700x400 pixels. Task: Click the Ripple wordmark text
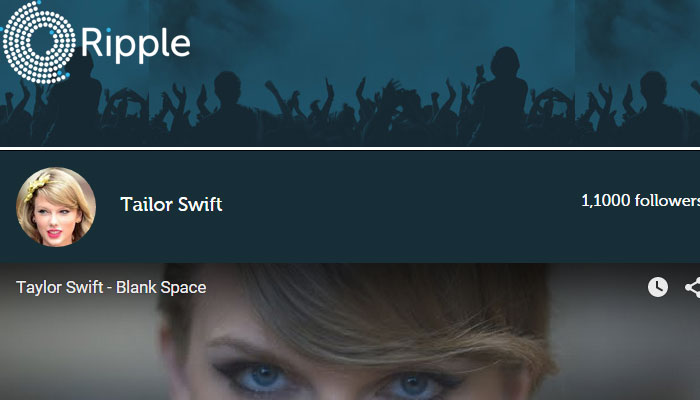136,44
